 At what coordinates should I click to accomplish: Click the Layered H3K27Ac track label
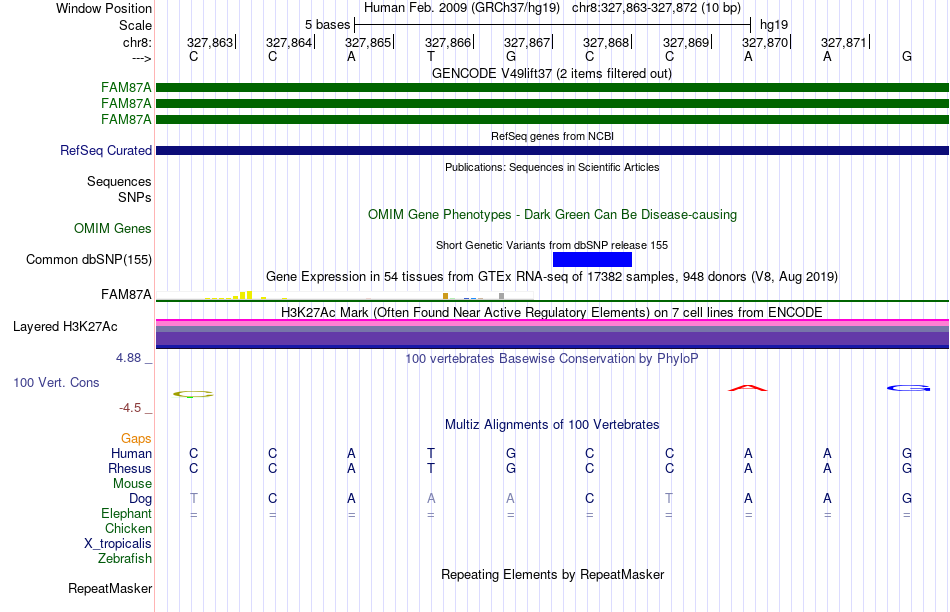coord(65,327)
